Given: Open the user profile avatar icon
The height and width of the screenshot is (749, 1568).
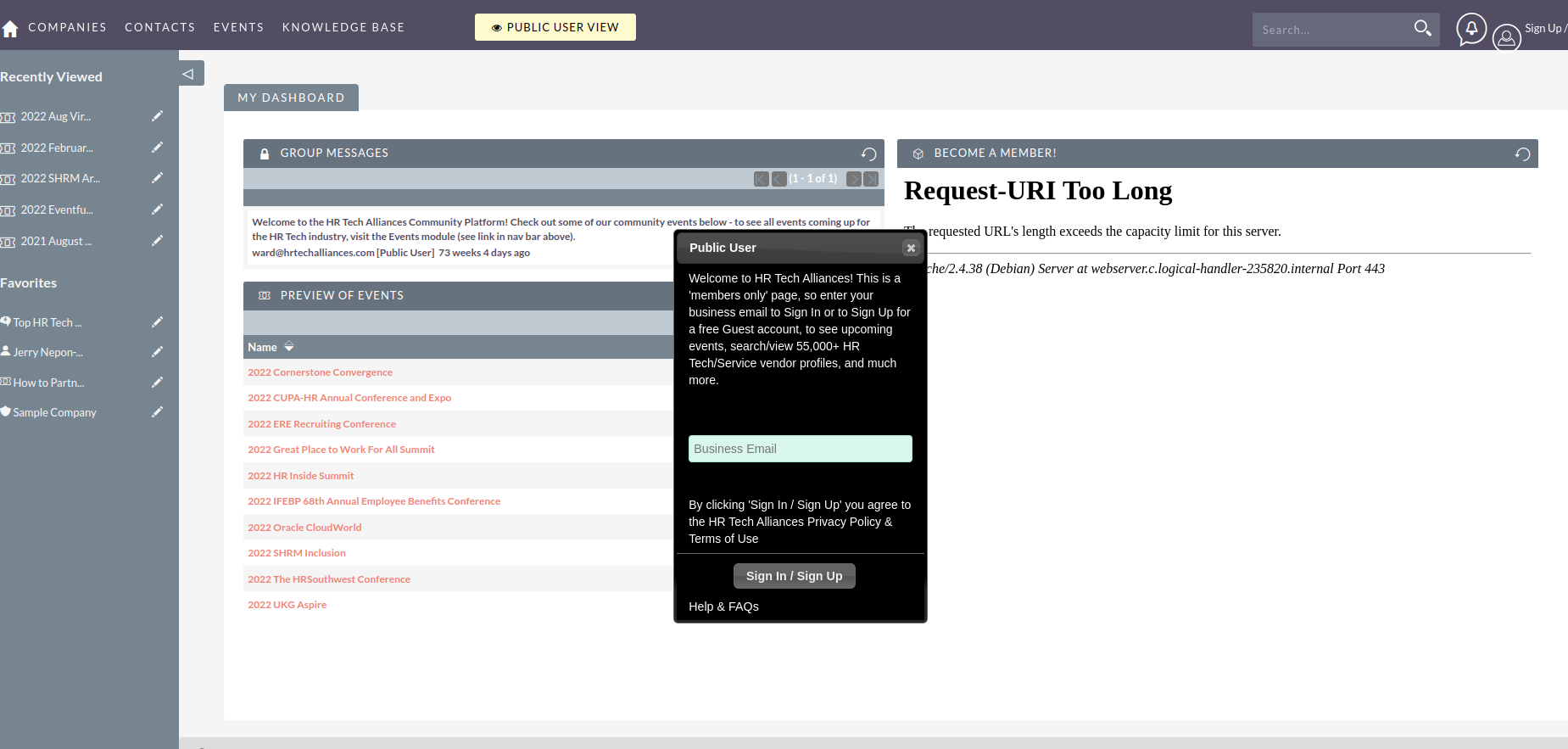Looking at the screenshot, I should 1507,38.
